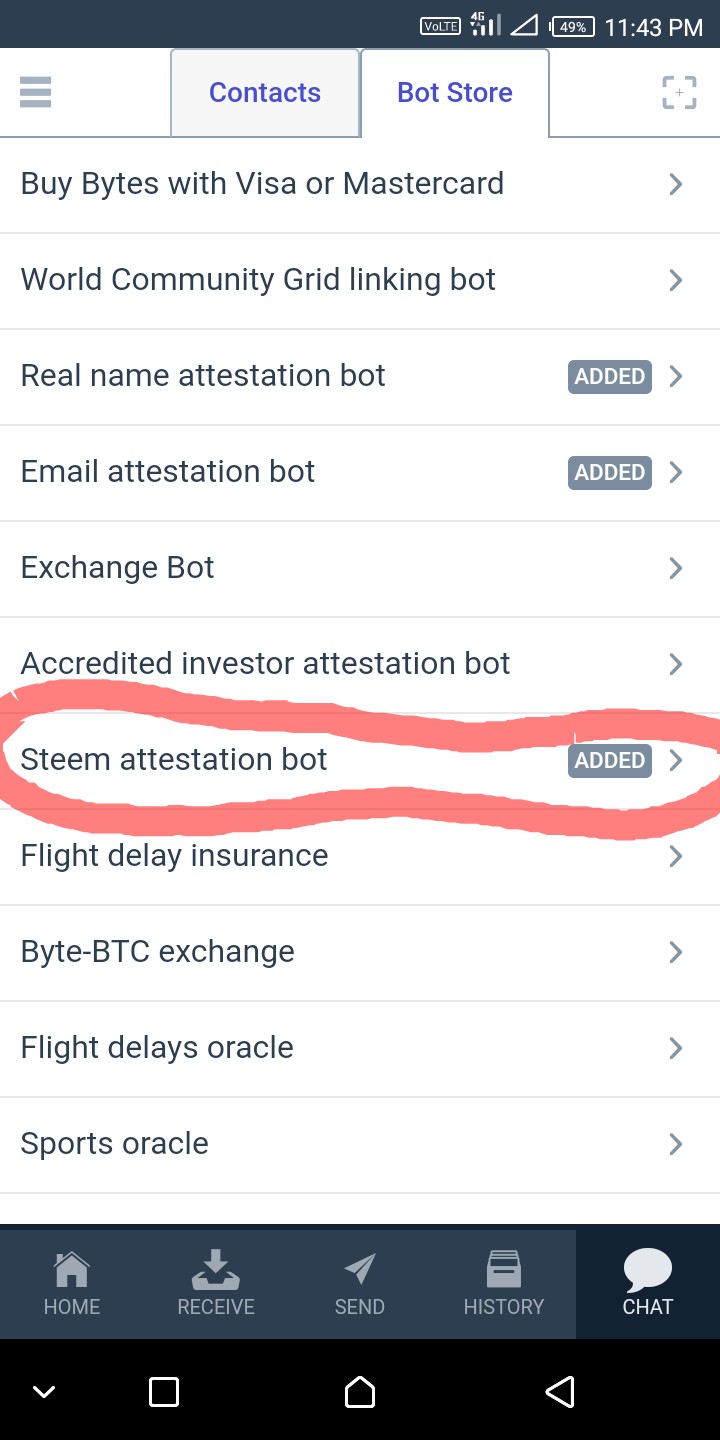Screen dimensions: 720x1440
Task: Open the hamburger menu icon
Action: click(x=35, y=93)
